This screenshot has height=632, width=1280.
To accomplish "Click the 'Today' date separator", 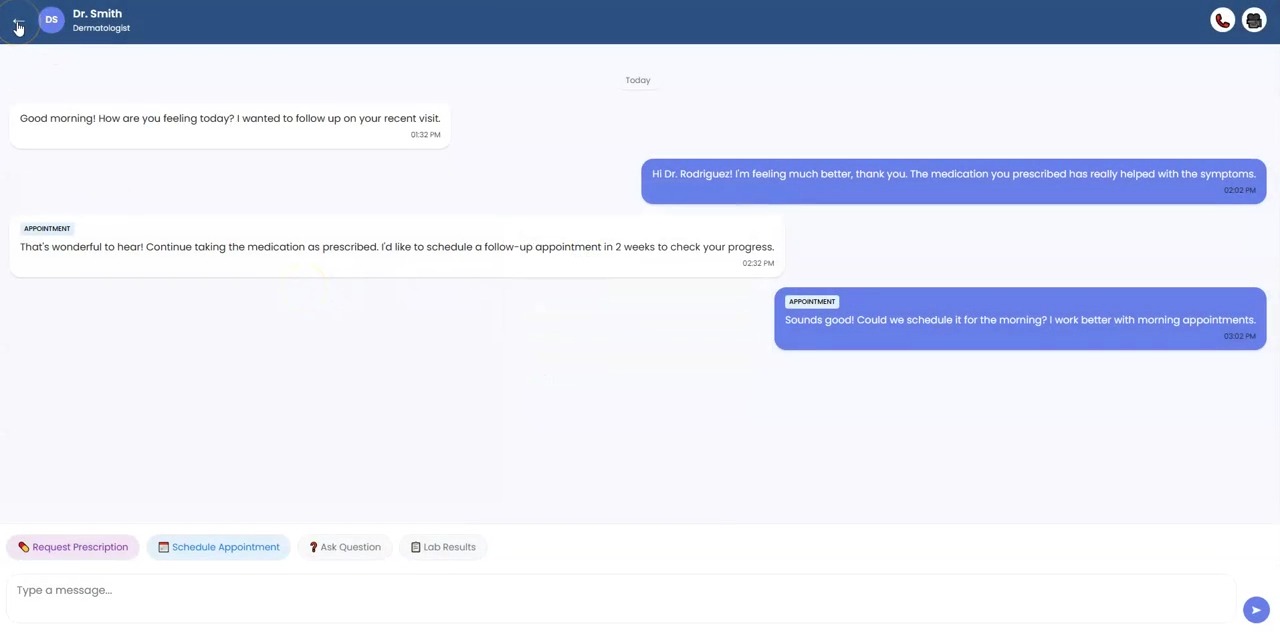I will point(638,80).
